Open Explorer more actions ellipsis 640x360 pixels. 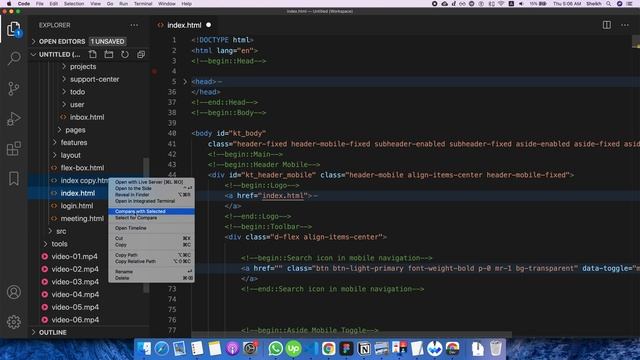(134, 25)
